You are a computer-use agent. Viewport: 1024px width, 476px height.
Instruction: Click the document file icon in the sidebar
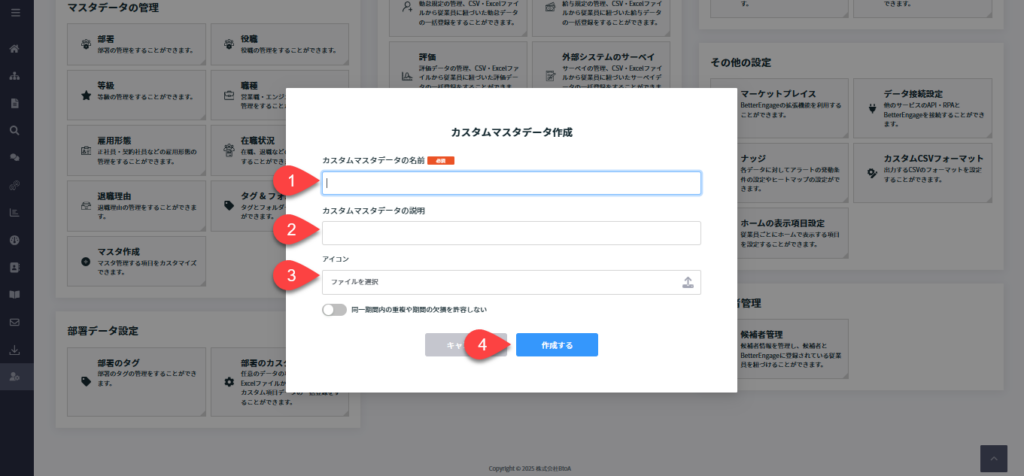tap(15, 103)
